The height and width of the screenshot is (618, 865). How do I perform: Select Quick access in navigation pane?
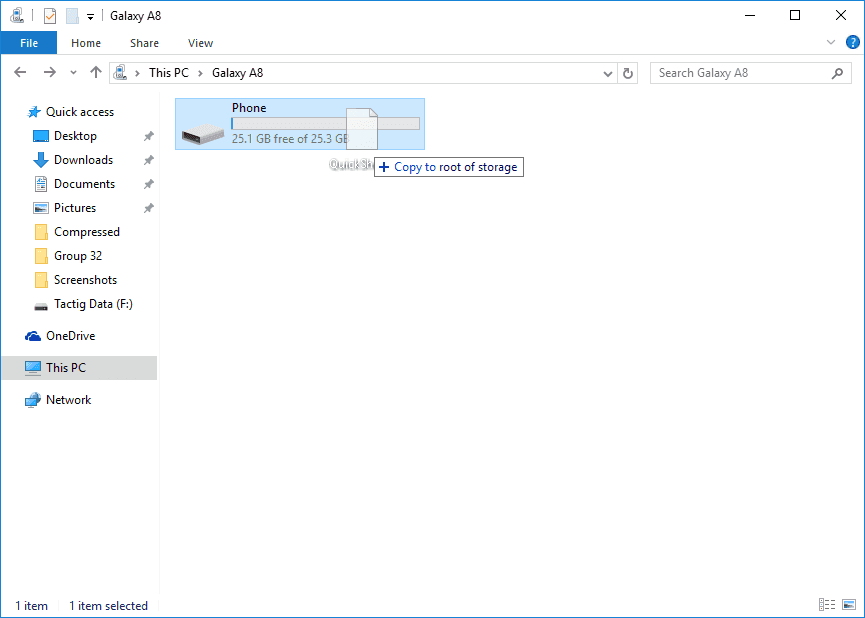pos(79,112)
